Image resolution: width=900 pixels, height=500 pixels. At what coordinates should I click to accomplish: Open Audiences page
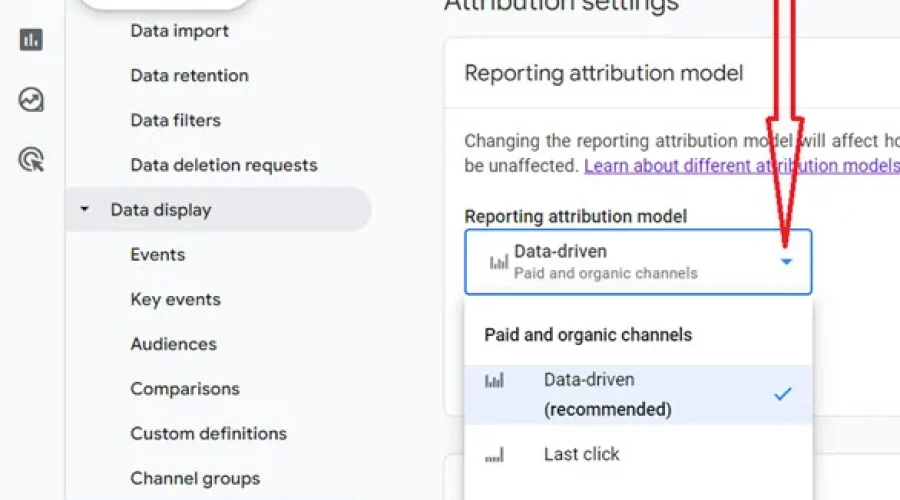click(x=173, y=344)
